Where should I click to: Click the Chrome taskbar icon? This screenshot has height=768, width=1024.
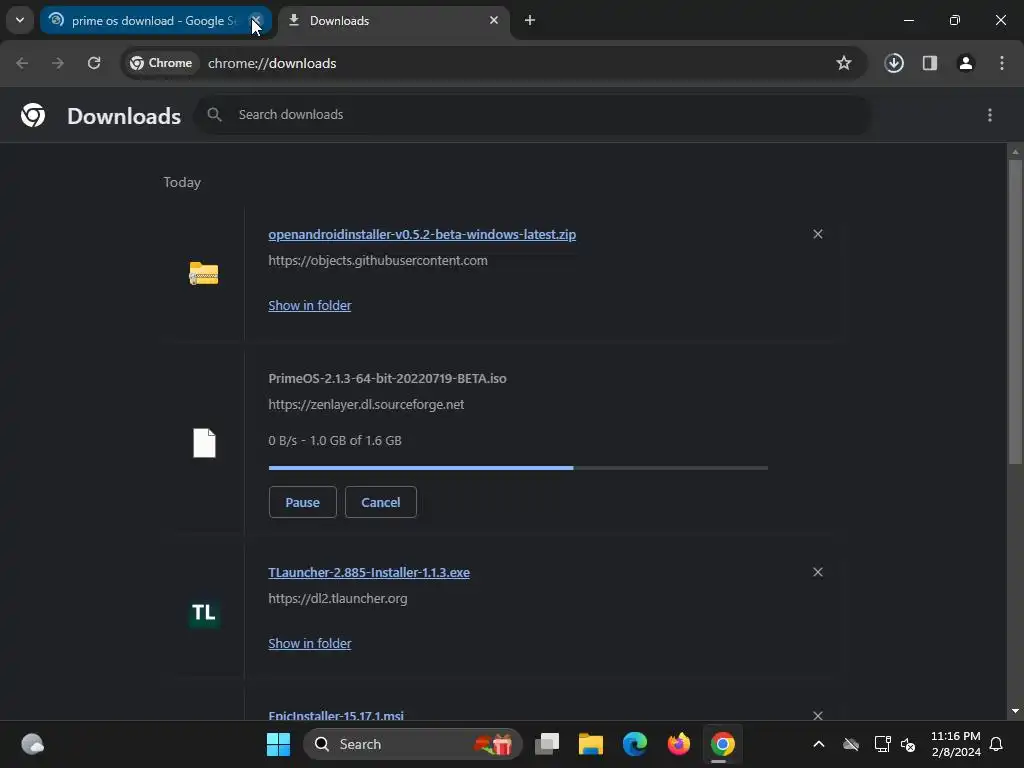[723, 744]
